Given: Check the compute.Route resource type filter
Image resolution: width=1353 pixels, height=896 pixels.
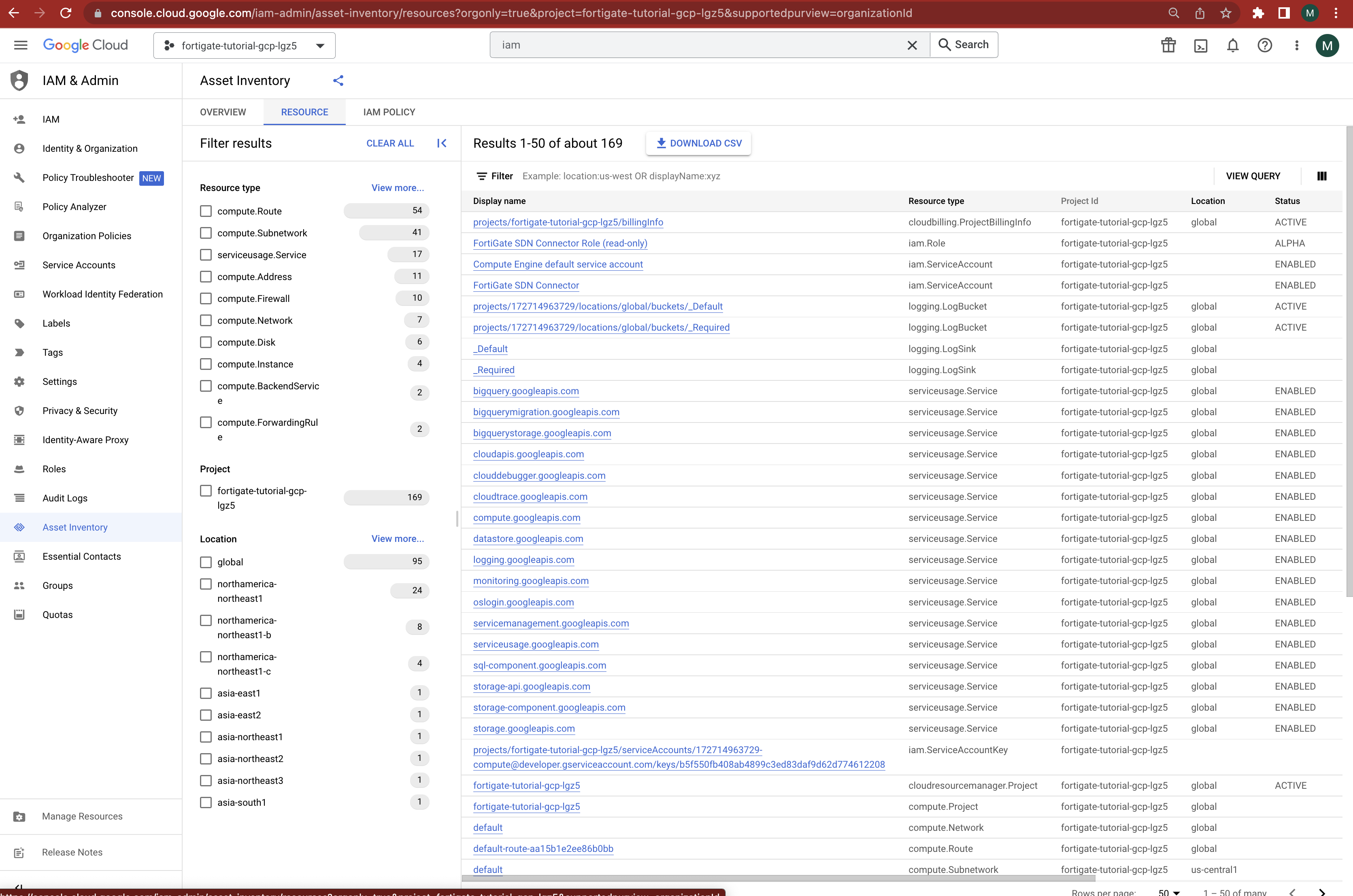Looking at the screenshot, I should 206,211.
